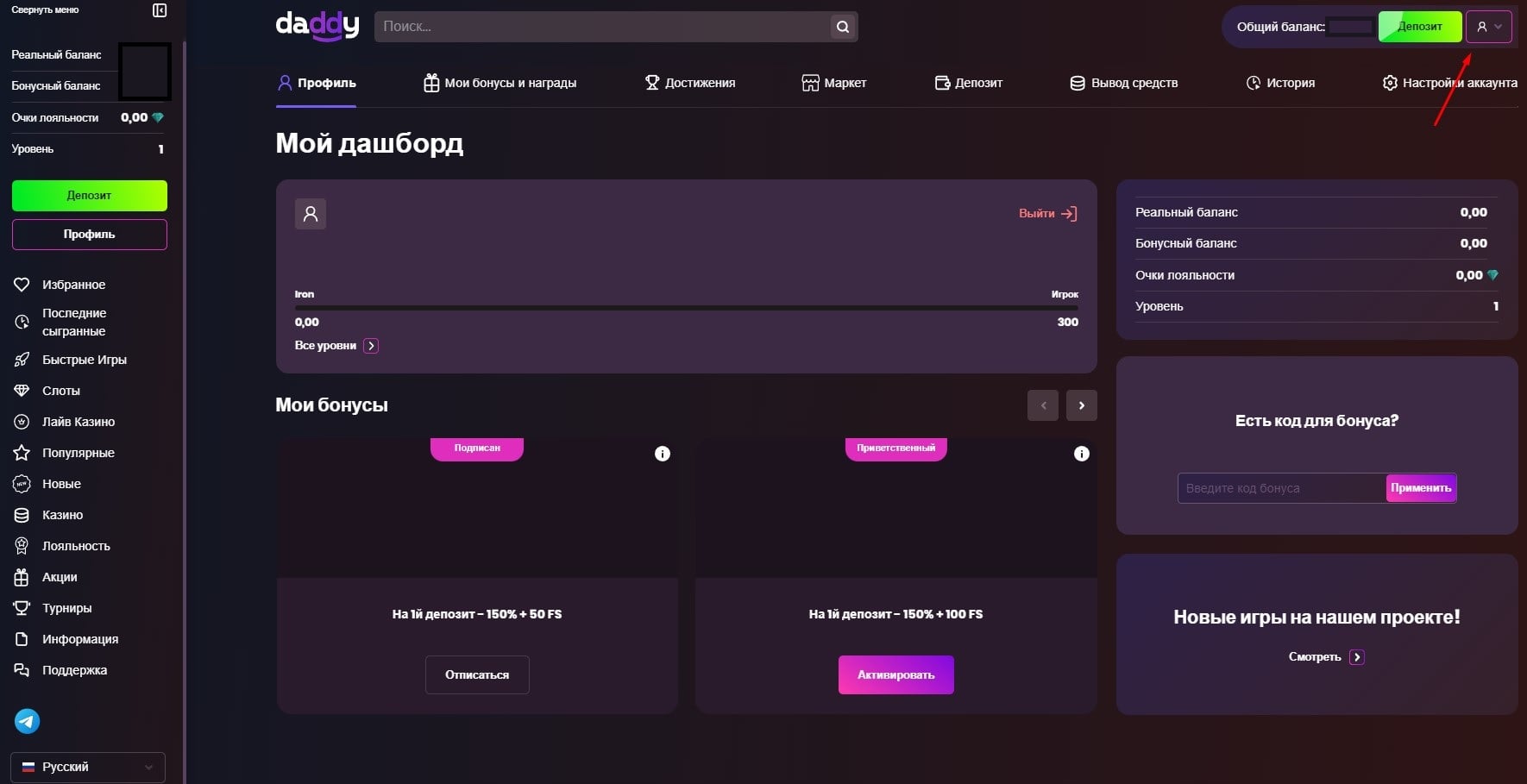Open Favorites from the sidebar
The width and height of the screenshot is (1527, 784).
73,285
